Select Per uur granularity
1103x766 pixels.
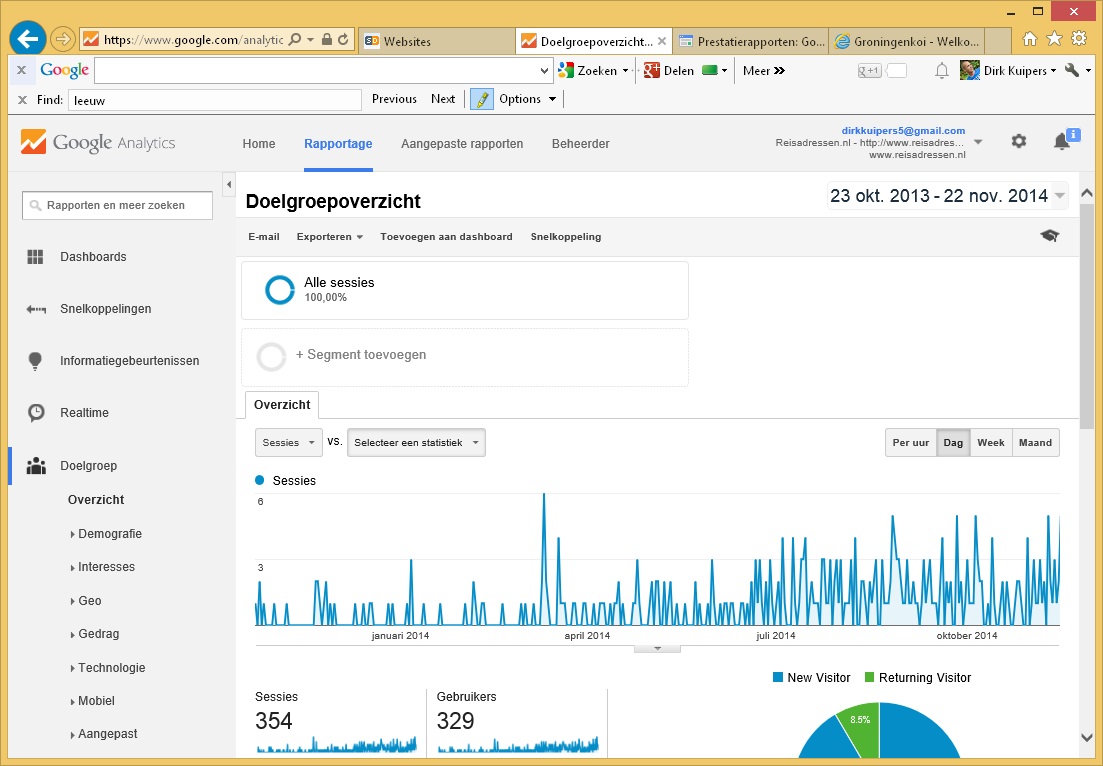(910, 442)
